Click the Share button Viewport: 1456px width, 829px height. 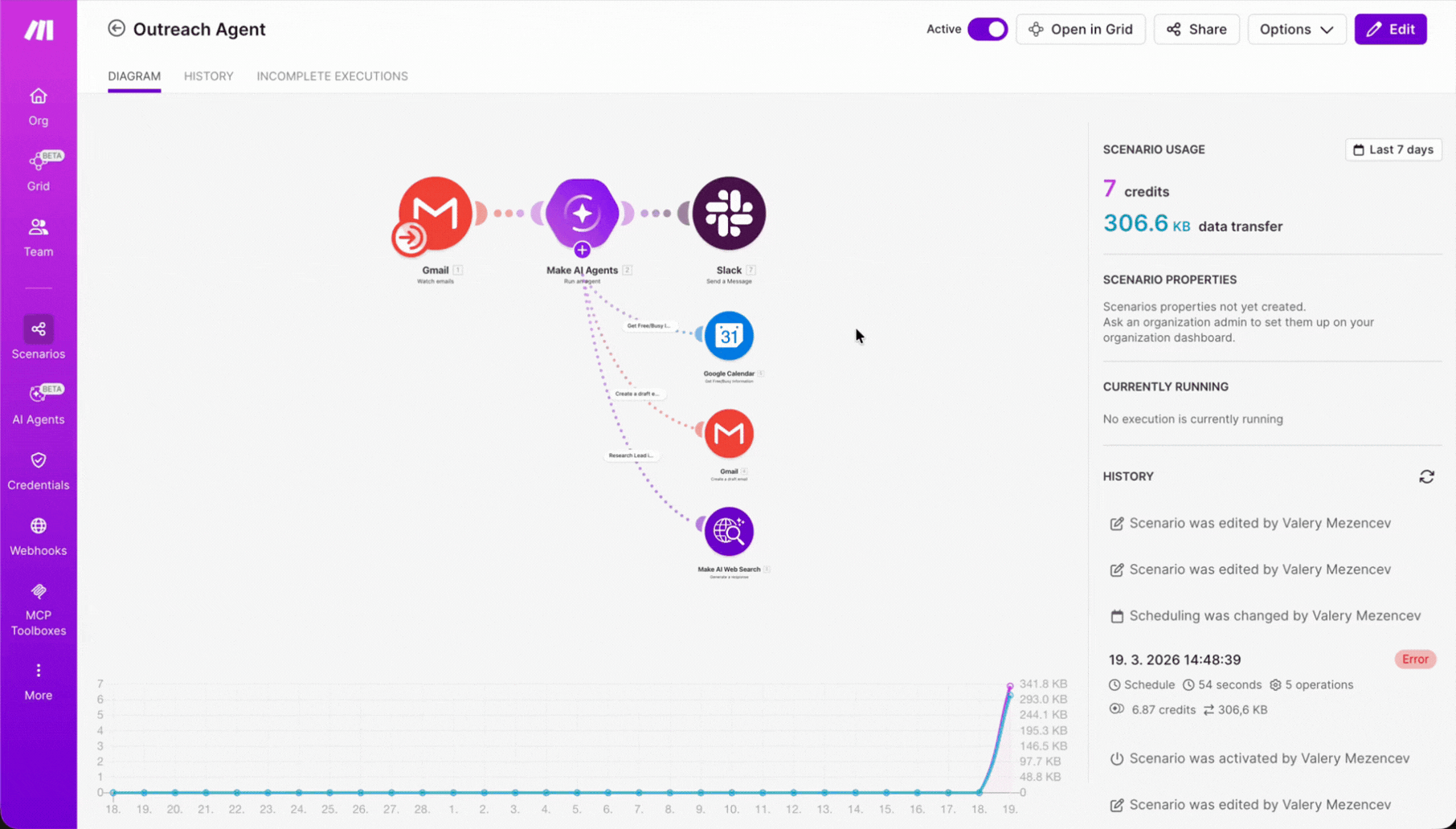point(1196,29)
